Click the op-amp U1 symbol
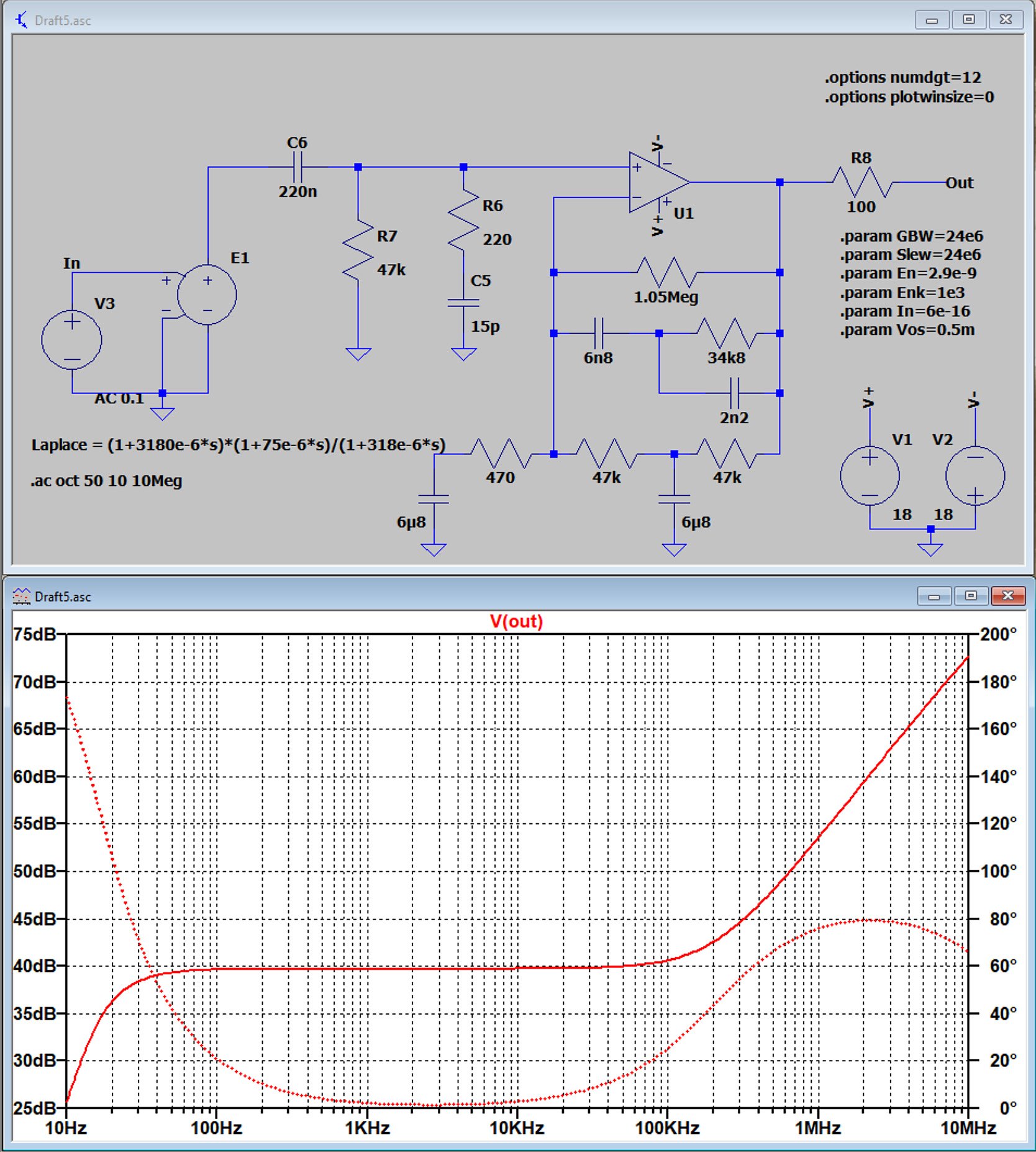Viewport: 1036px width, 1152px height. pos(658,182)
